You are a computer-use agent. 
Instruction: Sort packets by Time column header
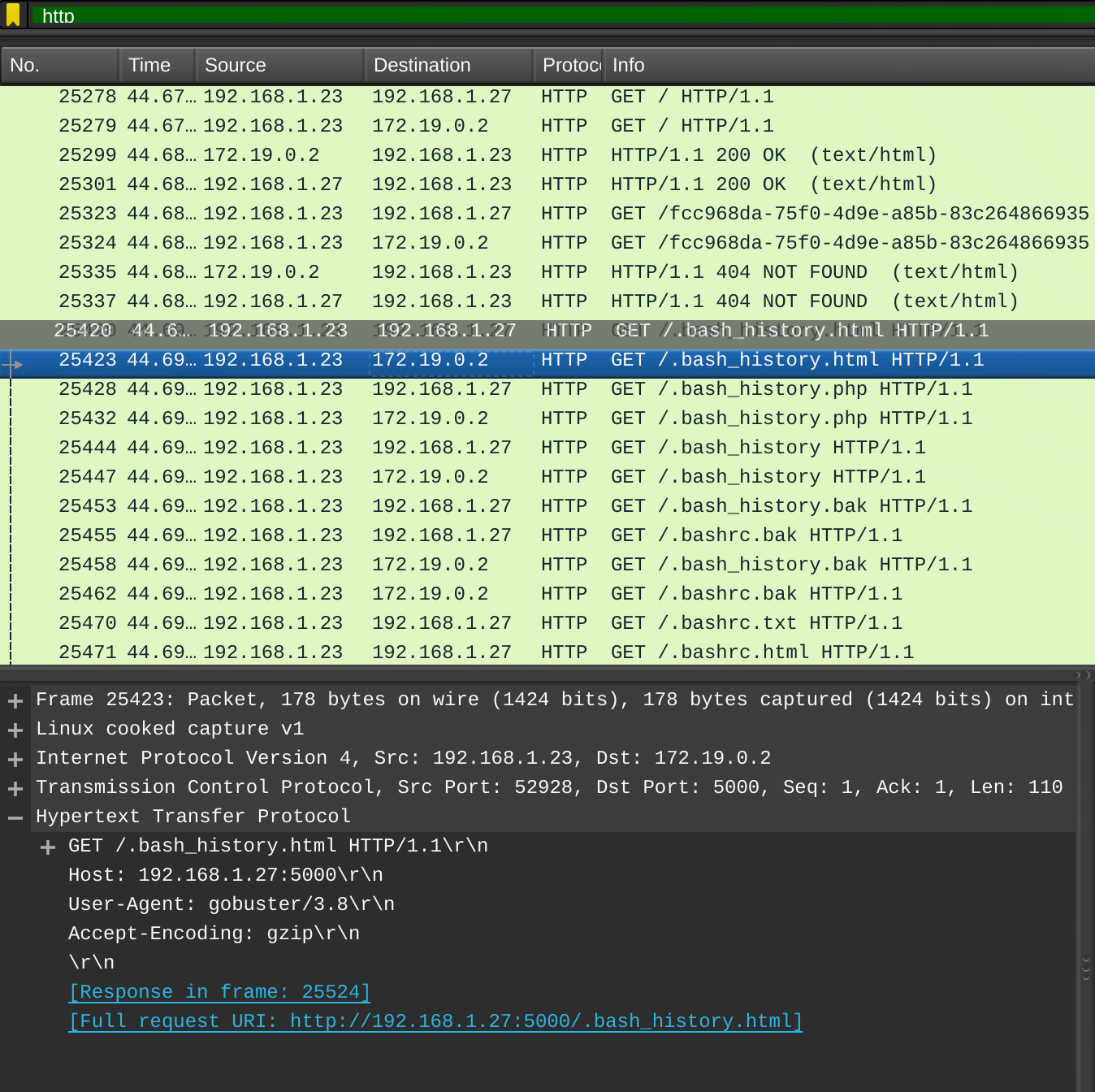click(157, 65)
